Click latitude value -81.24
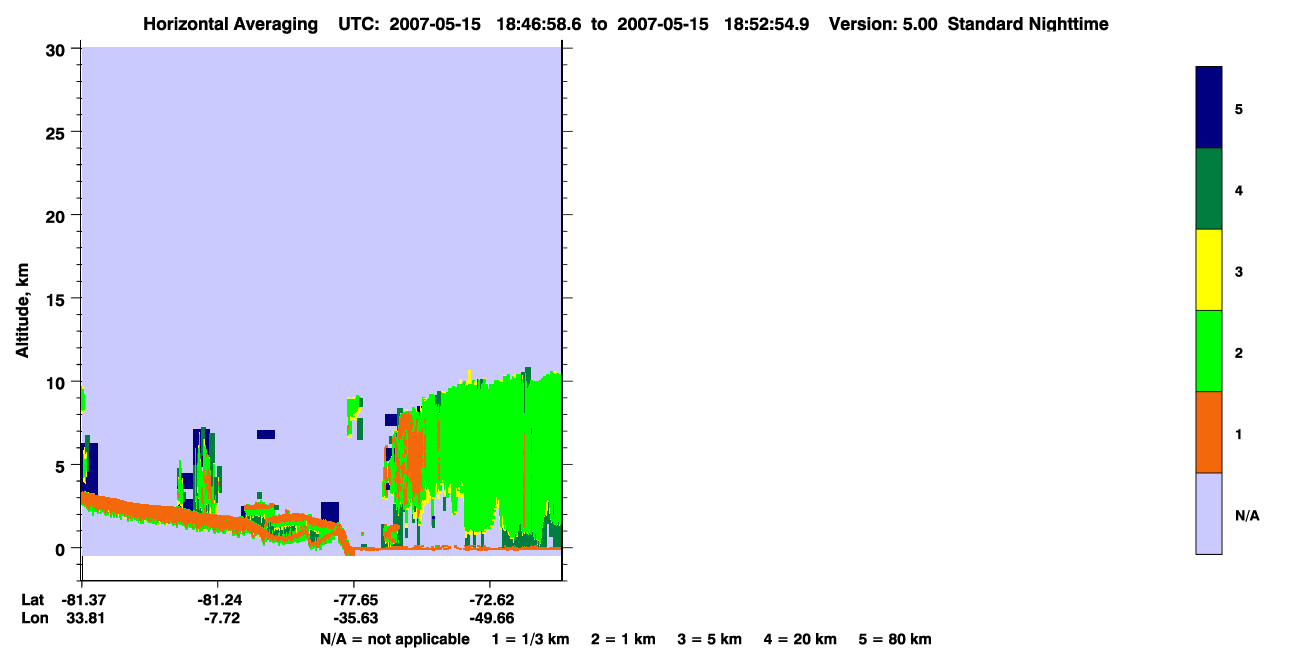The width and height of the screenshot is (1300, 667). point(218,600)
